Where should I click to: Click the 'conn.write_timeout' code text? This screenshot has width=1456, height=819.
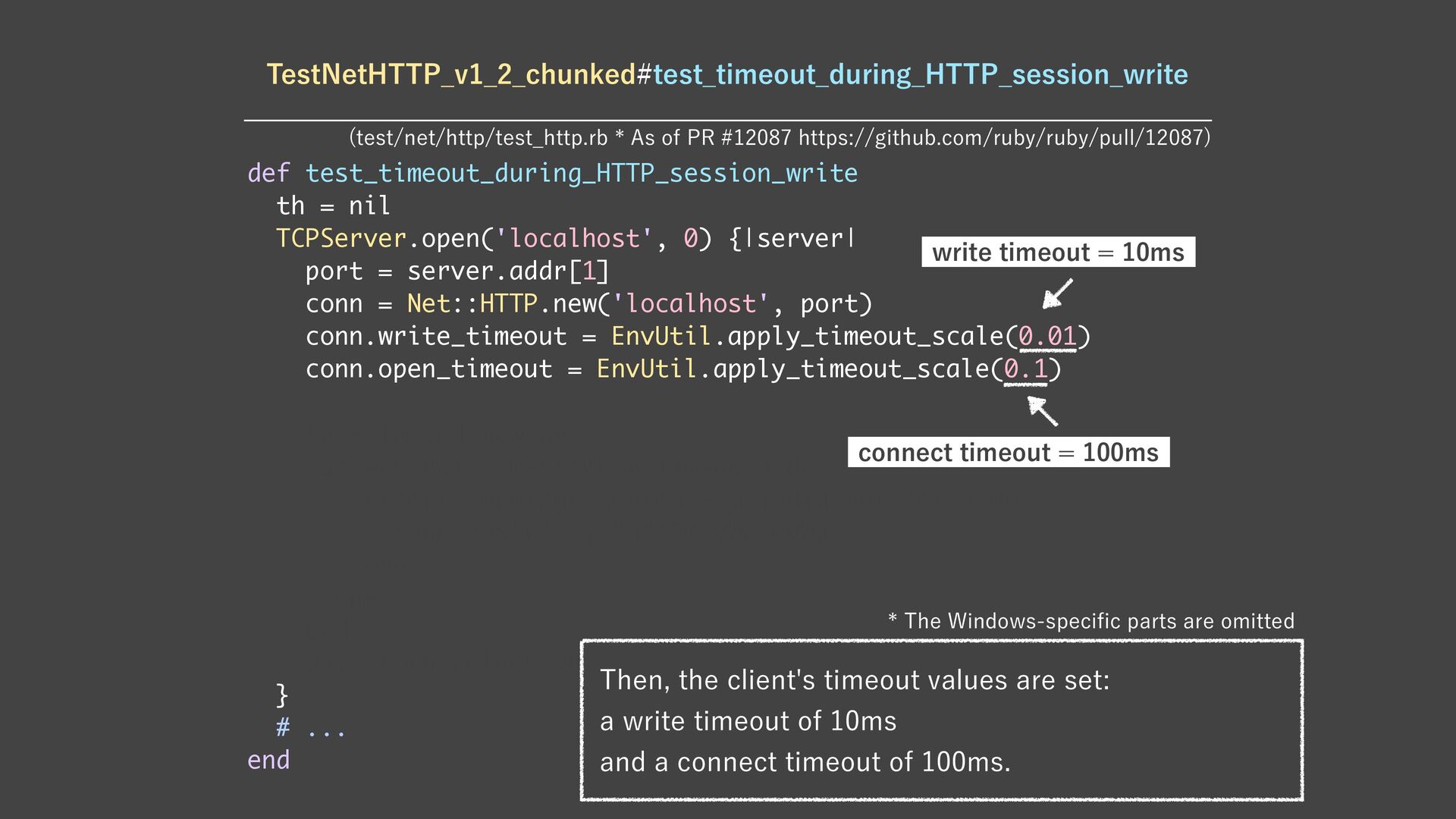click(436, 337)
